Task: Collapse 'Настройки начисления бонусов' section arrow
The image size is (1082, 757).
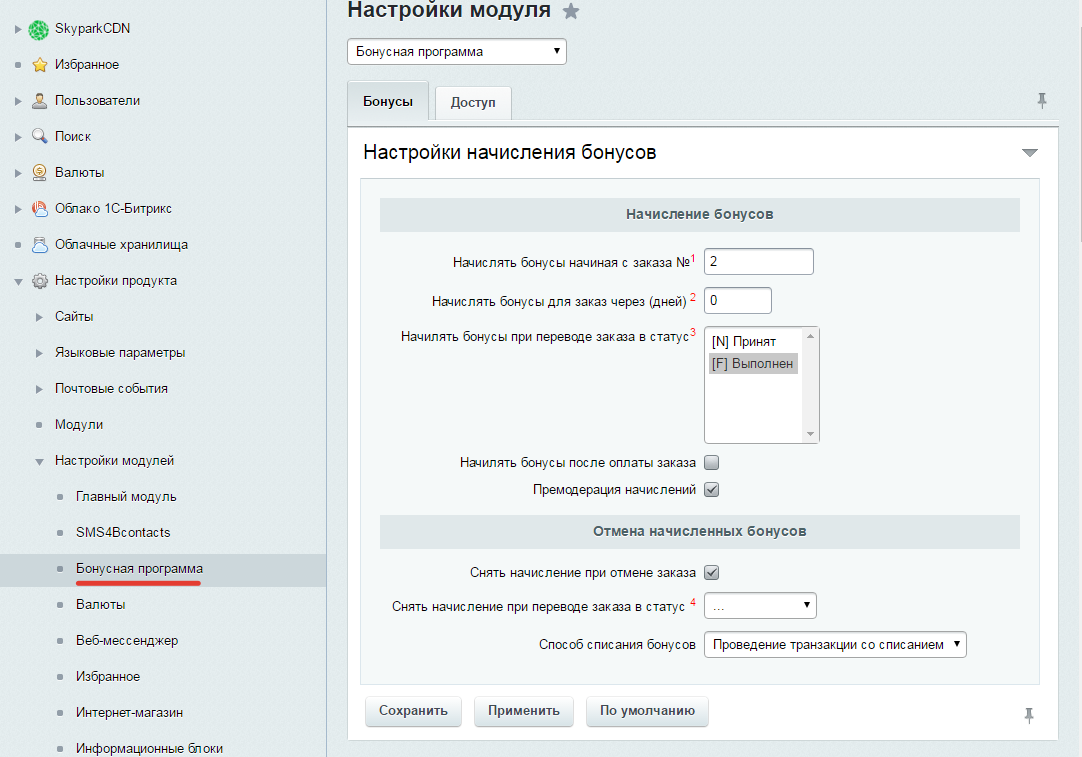Action: click(1029, 153)
